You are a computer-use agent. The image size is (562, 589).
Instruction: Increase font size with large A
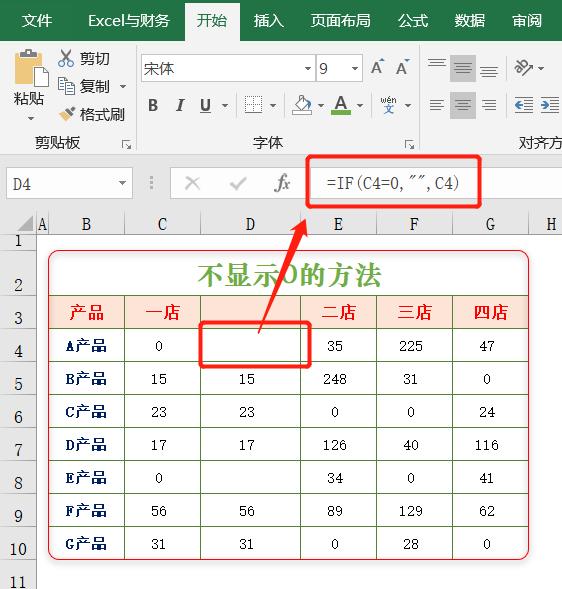(377, 67)
